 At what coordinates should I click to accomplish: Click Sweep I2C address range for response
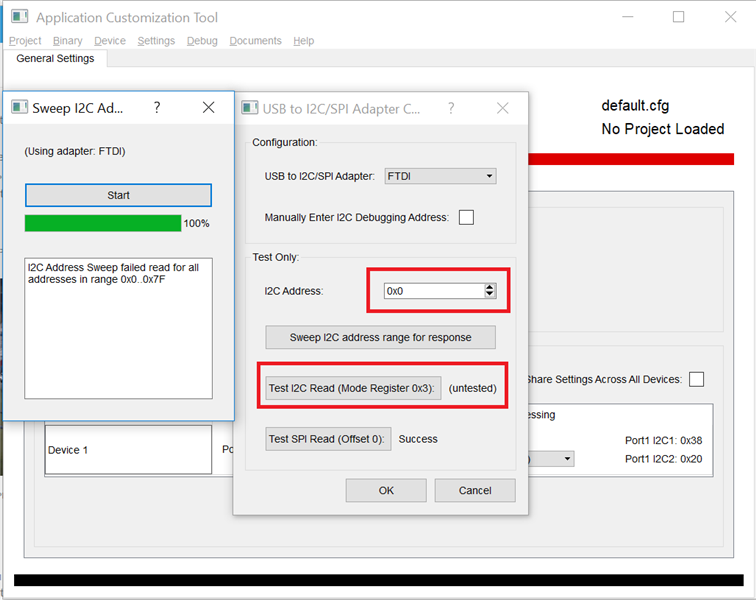[x=380, y=337]
